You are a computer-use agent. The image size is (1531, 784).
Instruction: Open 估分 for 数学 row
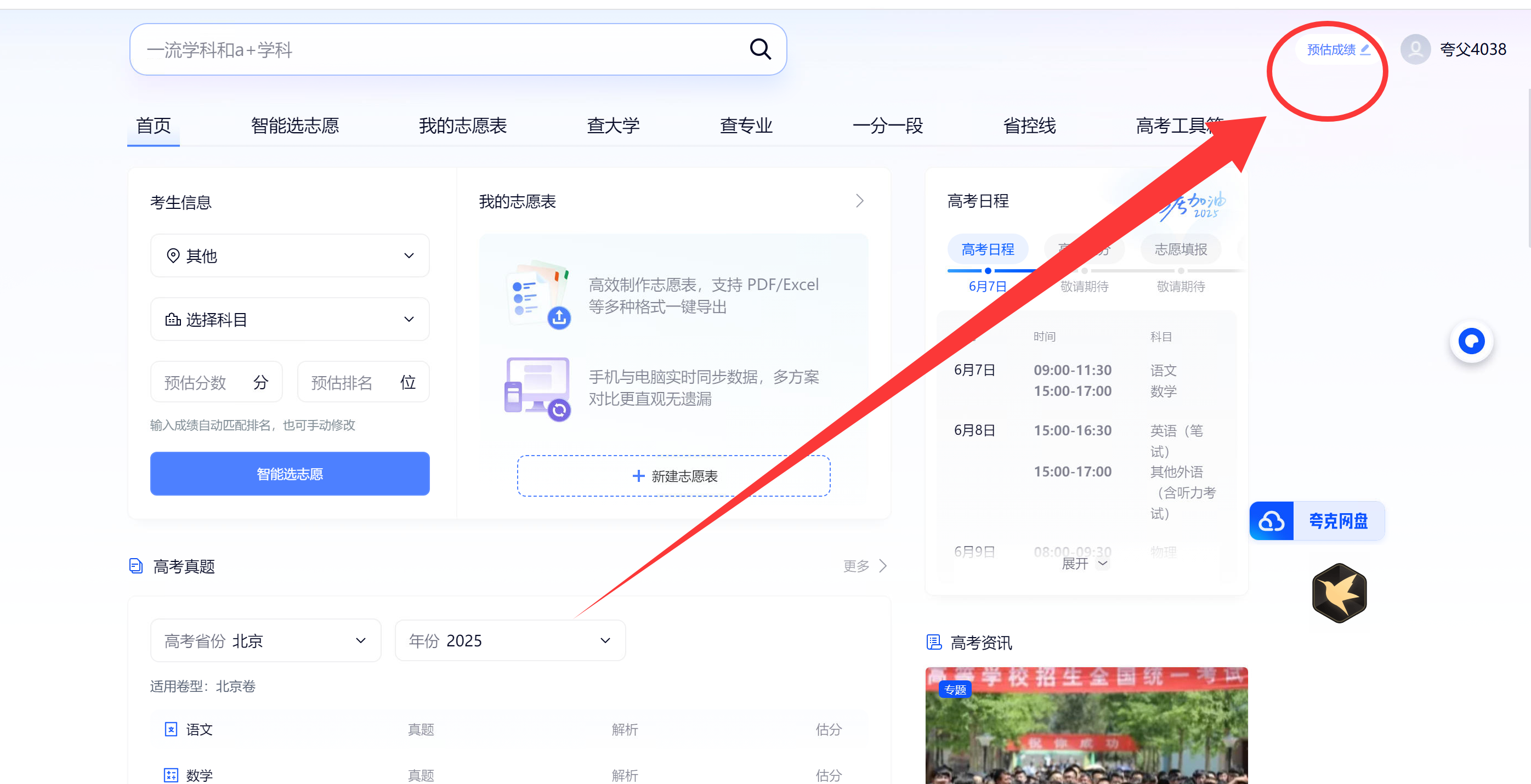(x=829, y=775)
